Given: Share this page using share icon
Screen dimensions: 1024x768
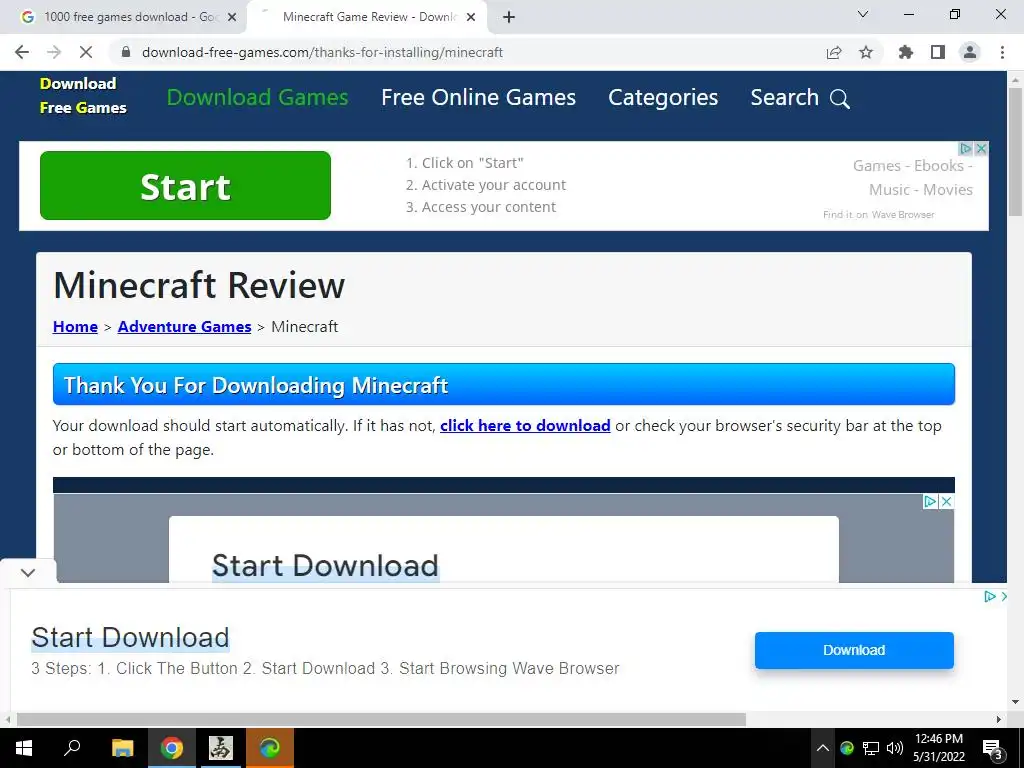Looking at the screenshot, I should coord(834,52).
